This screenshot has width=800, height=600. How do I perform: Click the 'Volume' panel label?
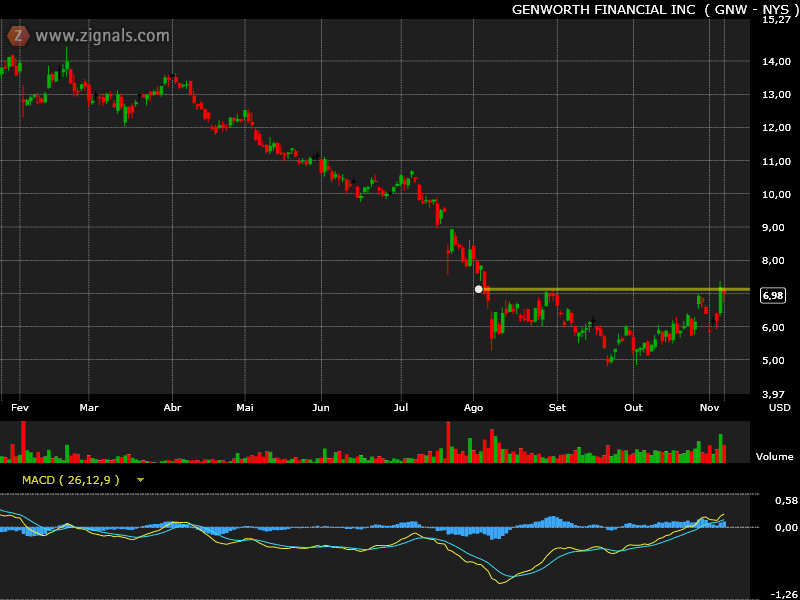(774, 457)
